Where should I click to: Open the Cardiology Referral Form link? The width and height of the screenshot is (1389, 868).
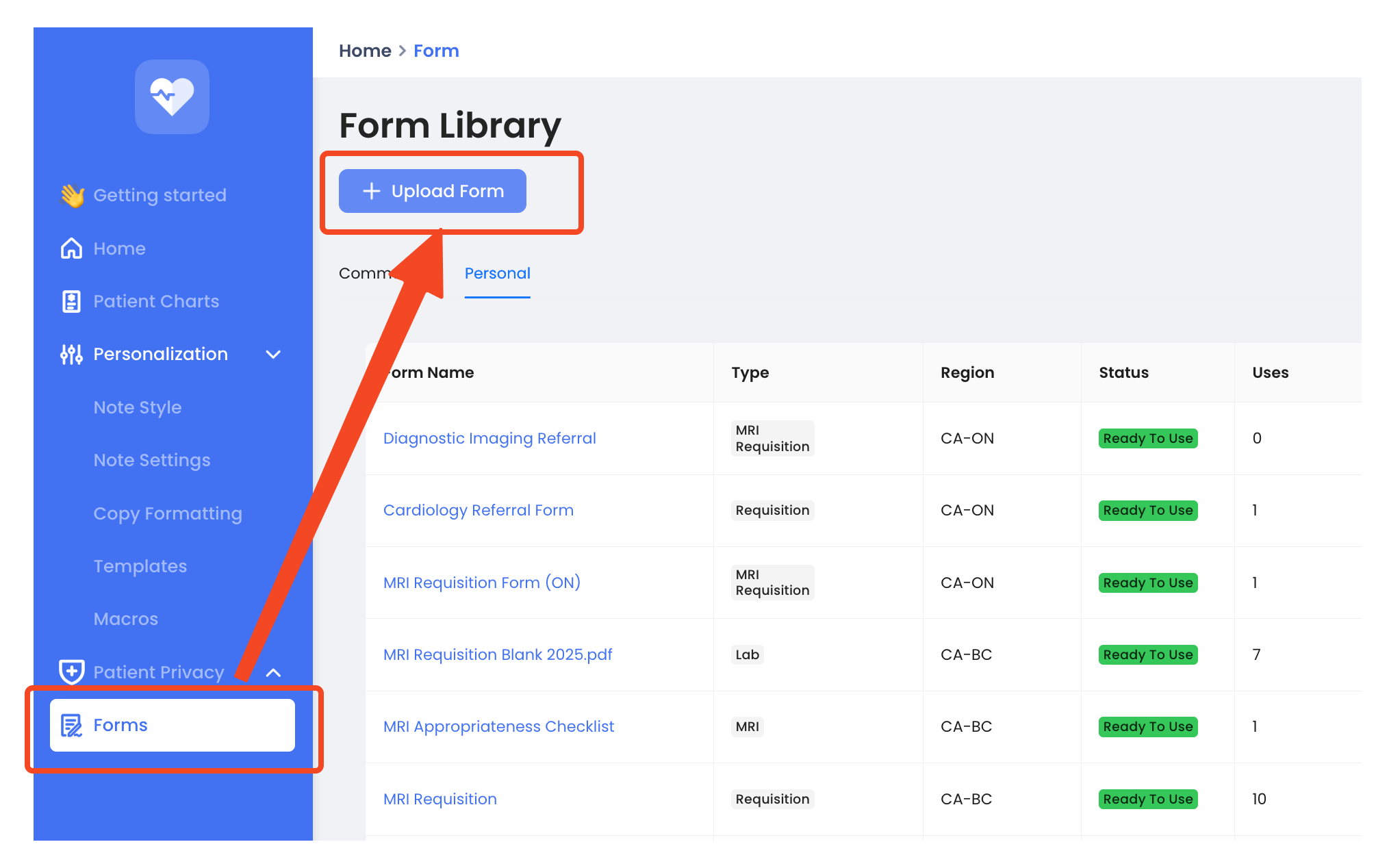[479, 510]
